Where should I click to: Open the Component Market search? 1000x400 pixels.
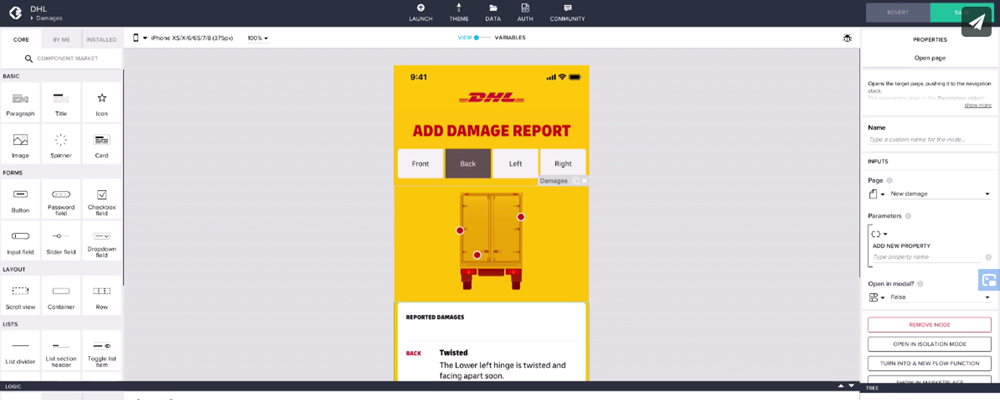(61, 59)
